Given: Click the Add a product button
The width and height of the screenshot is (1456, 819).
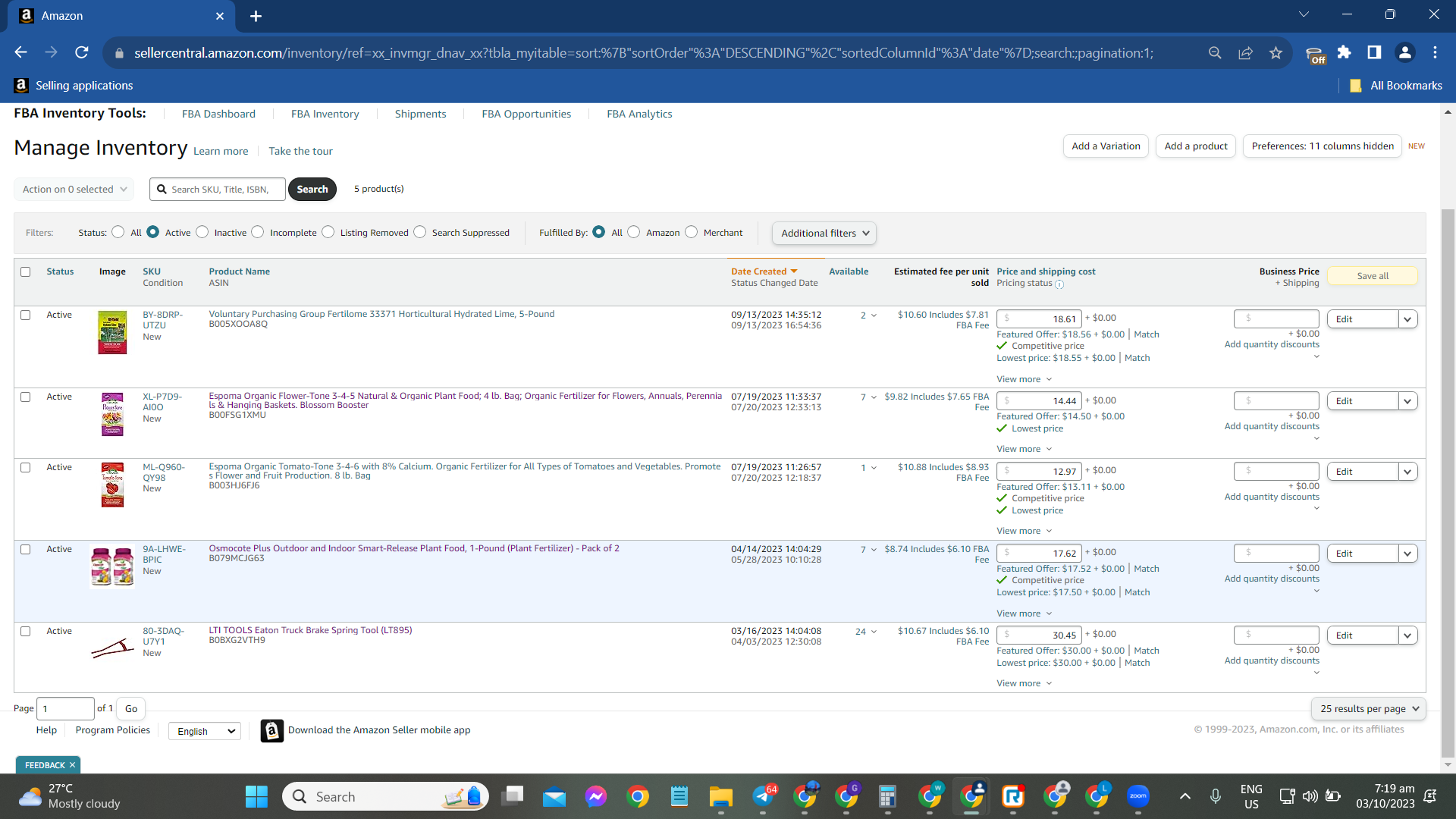Looking at the screenshot, I should [x=1196, y=146].
